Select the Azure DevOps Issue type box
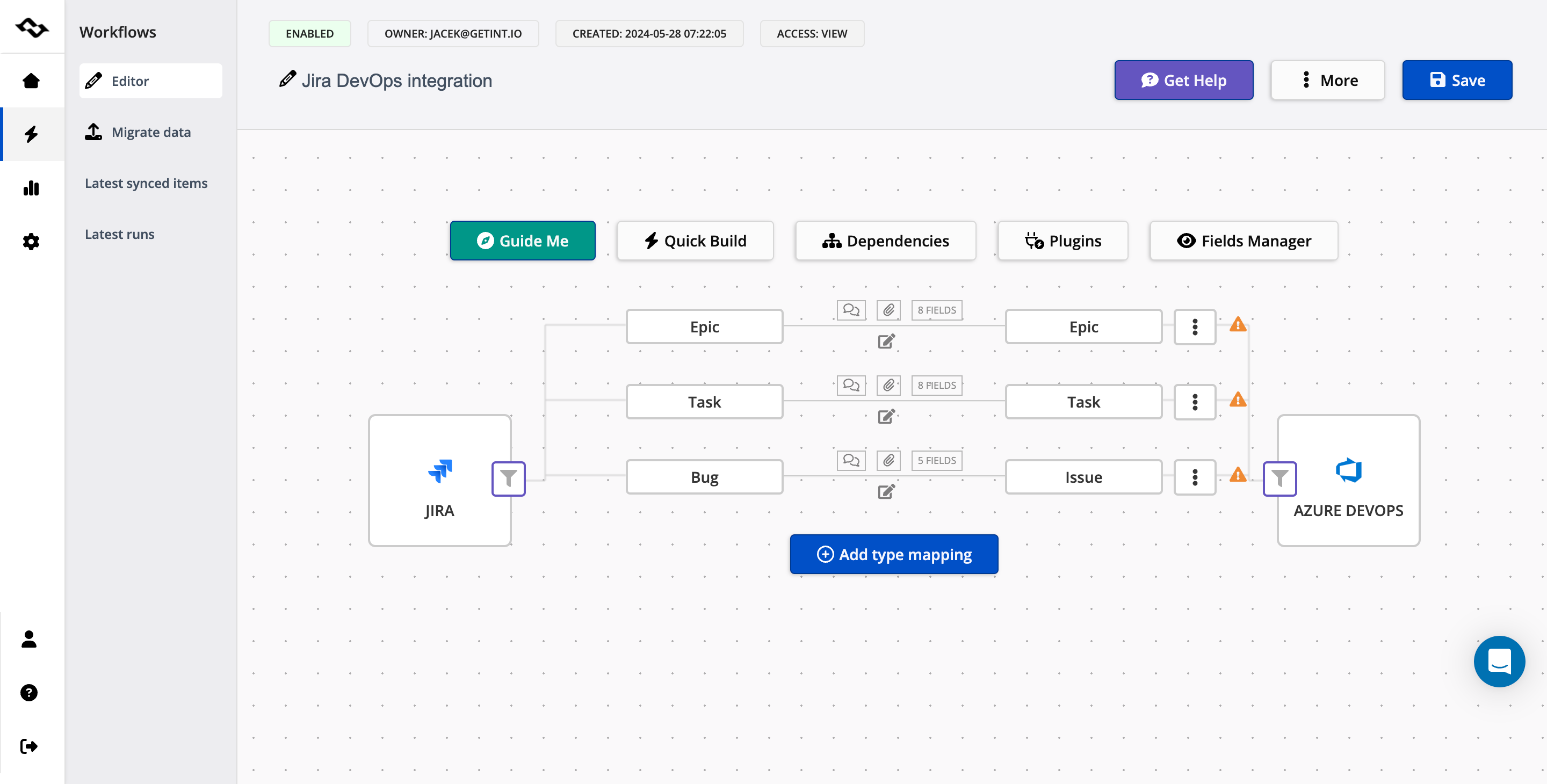 (x=1084, y=477)
